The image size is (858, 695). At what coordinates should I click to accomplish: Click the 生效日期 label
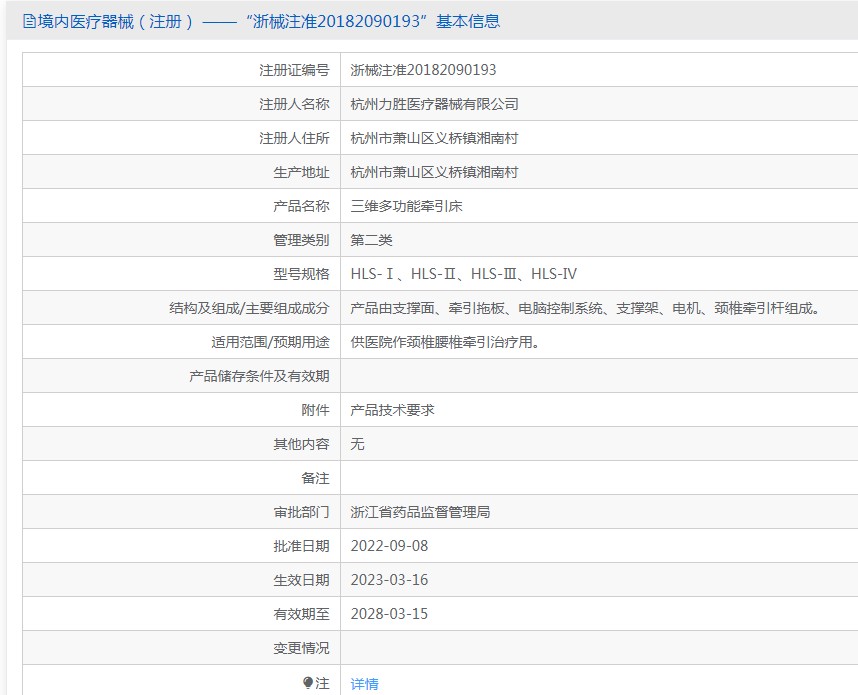[302, 580]
